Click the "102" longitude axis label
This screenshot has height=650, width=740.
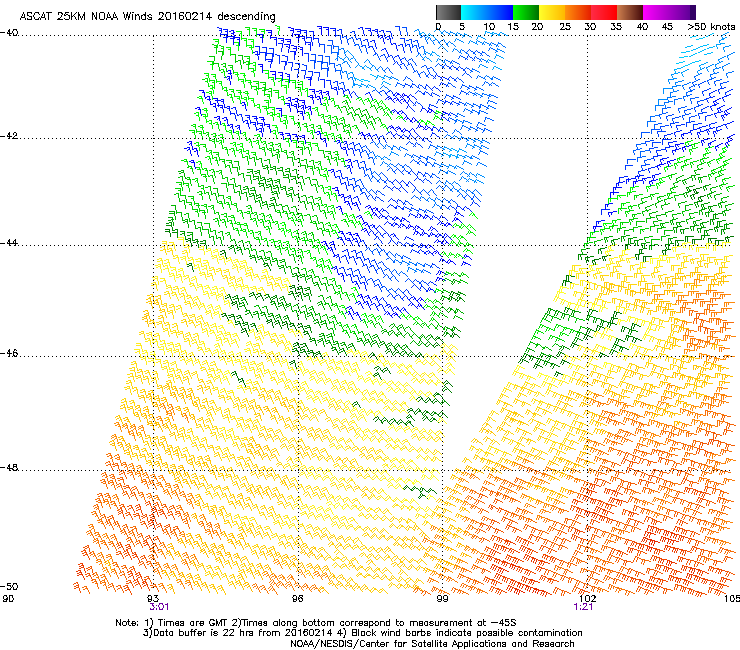coord(587,599)
